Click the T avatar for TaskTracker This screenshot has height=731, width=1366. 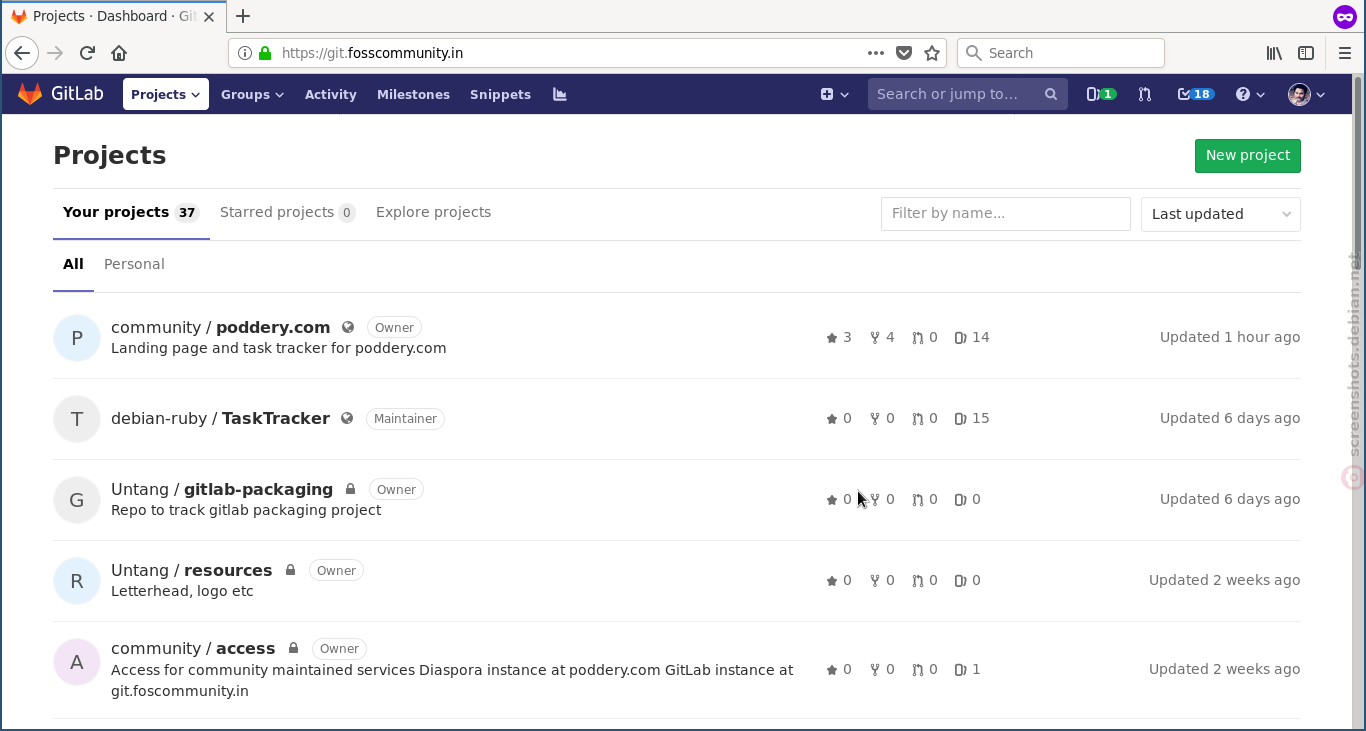click(x=77, y=419)
